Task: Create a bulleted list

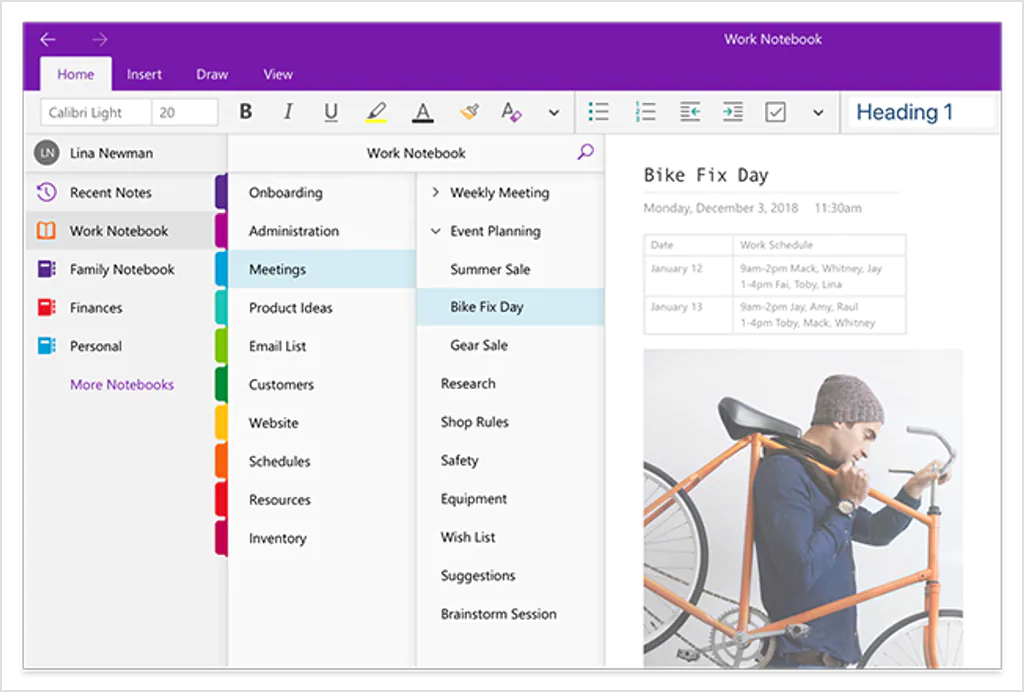Action: (599, 111)
